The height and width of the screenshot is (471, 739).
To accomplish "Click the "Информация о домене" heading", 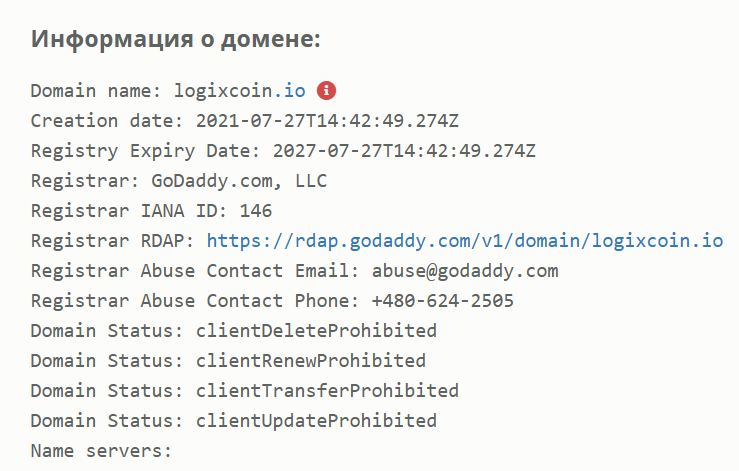I will pos(175,39).
